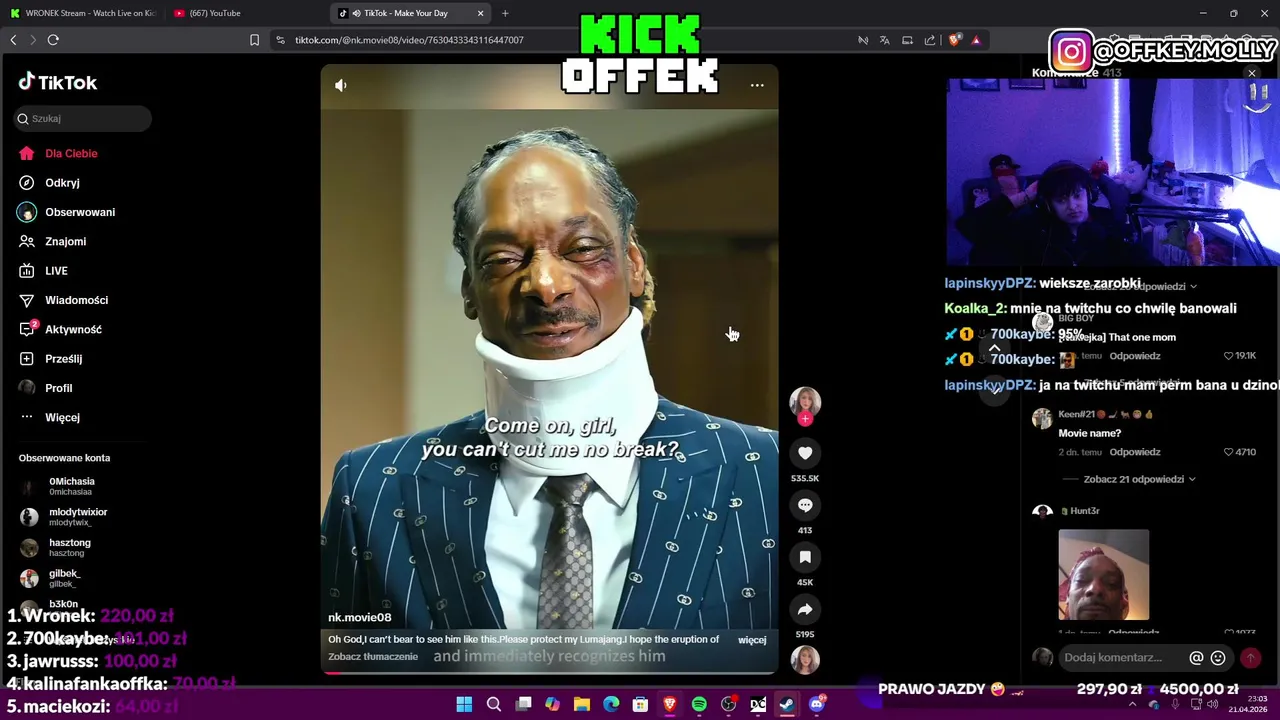Open the spinning sound disc under the share count
This screenshot has width=1280, height=720.
(805, 659)
